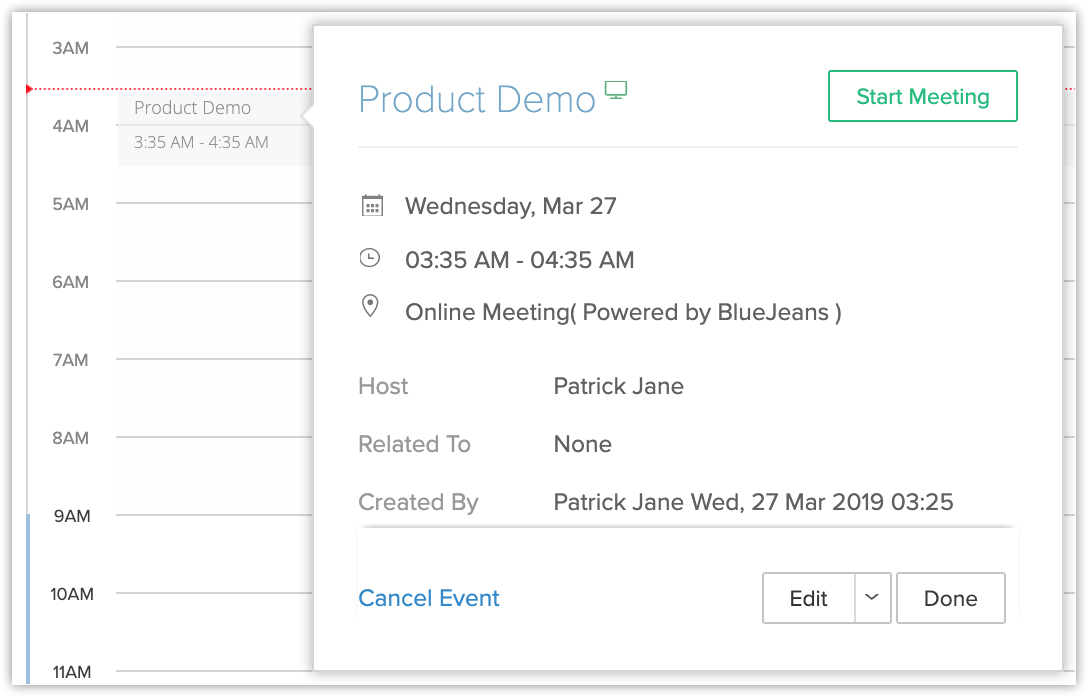Viewport: 1088px width, 697px height.
Task: Click the Cancel Event link
Action: point(429,598)
